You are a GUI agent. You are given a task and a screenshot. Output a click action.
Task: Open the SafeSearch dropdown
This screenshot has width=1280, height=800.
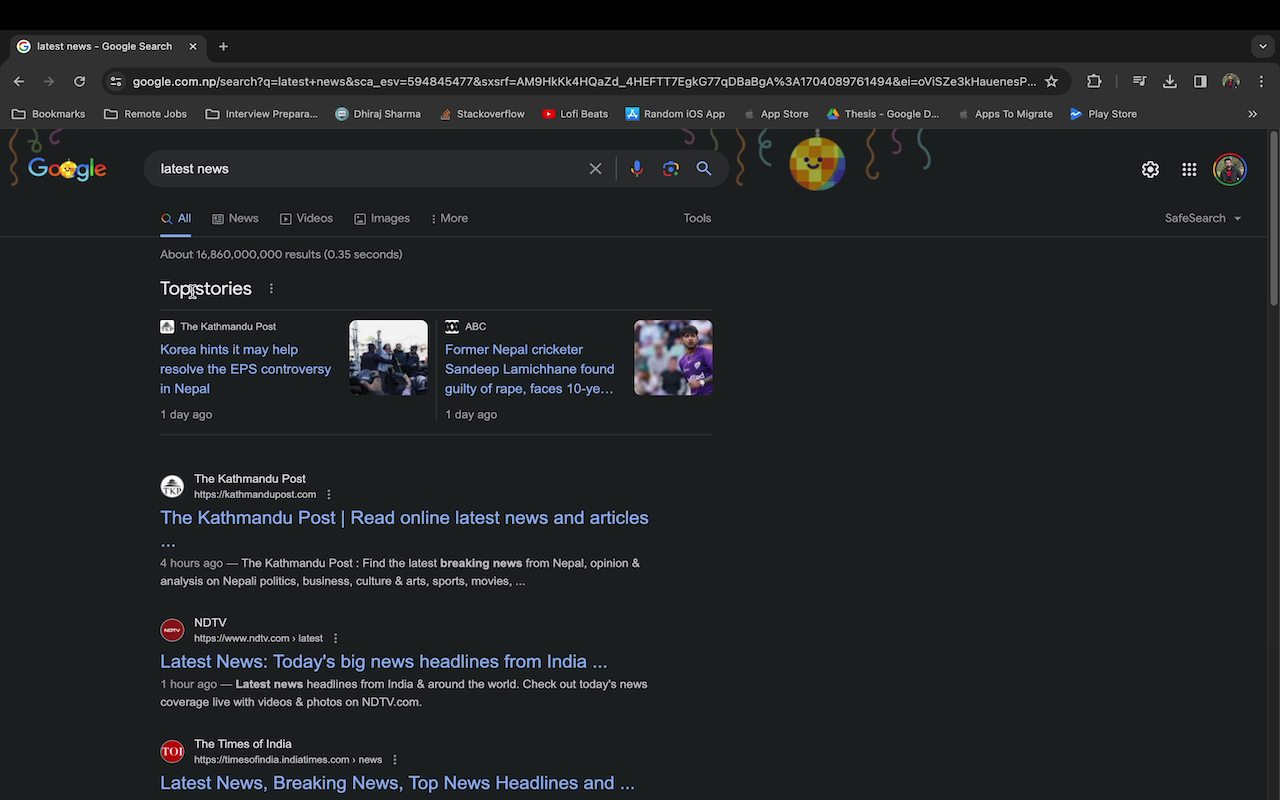point(1202,218)
